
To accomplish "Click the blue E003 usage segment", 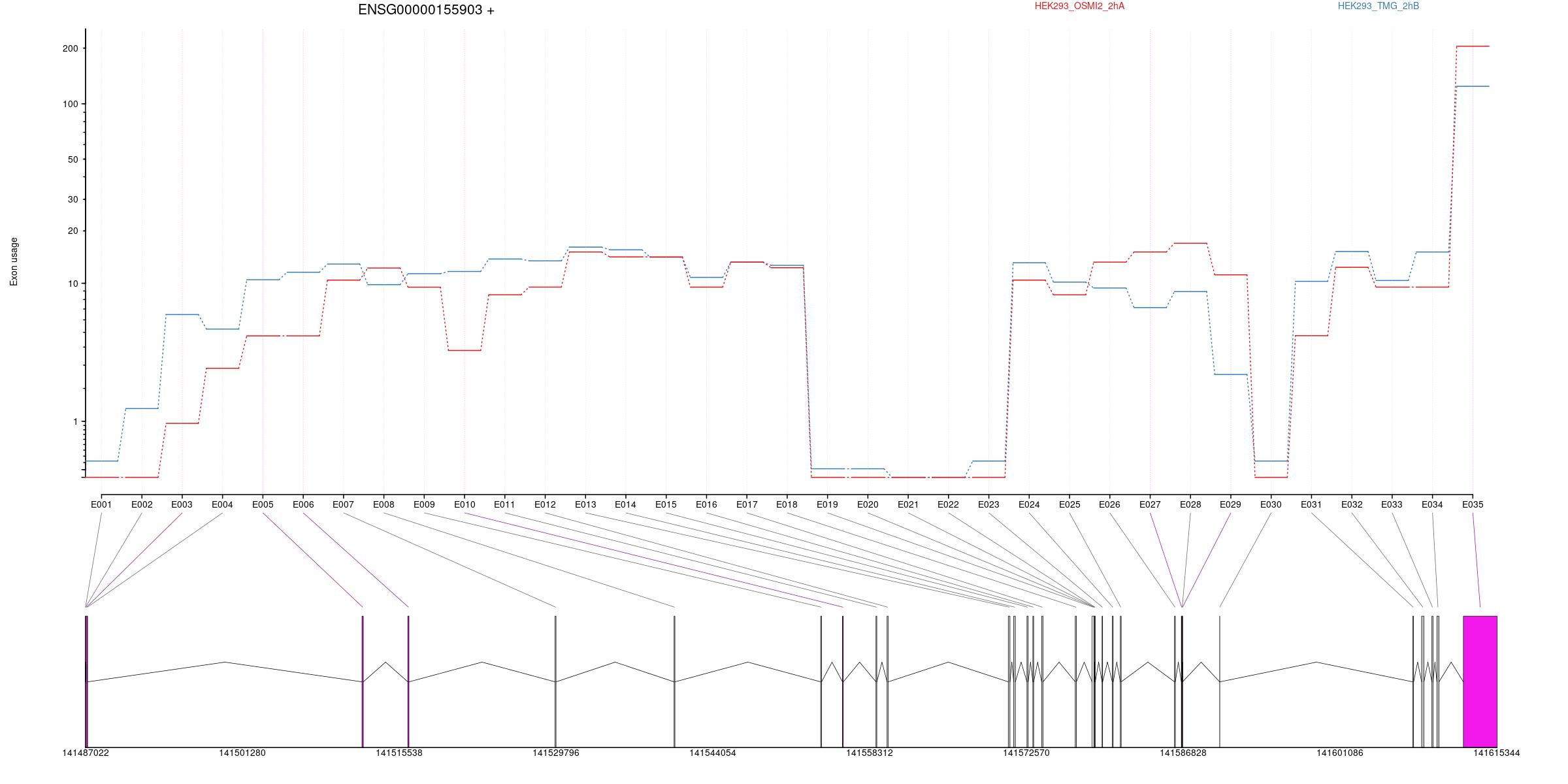I will pyautogui.click(x=182, y=315).
